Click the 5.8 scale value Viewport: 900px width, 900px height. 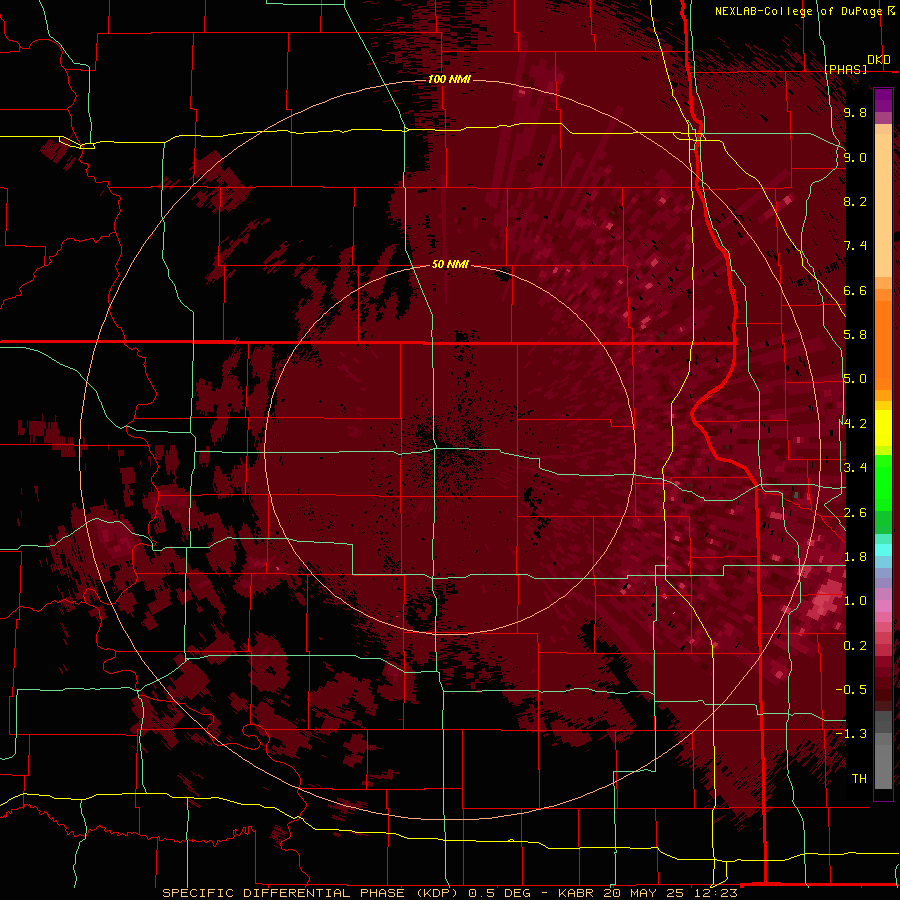pos(855,335)
